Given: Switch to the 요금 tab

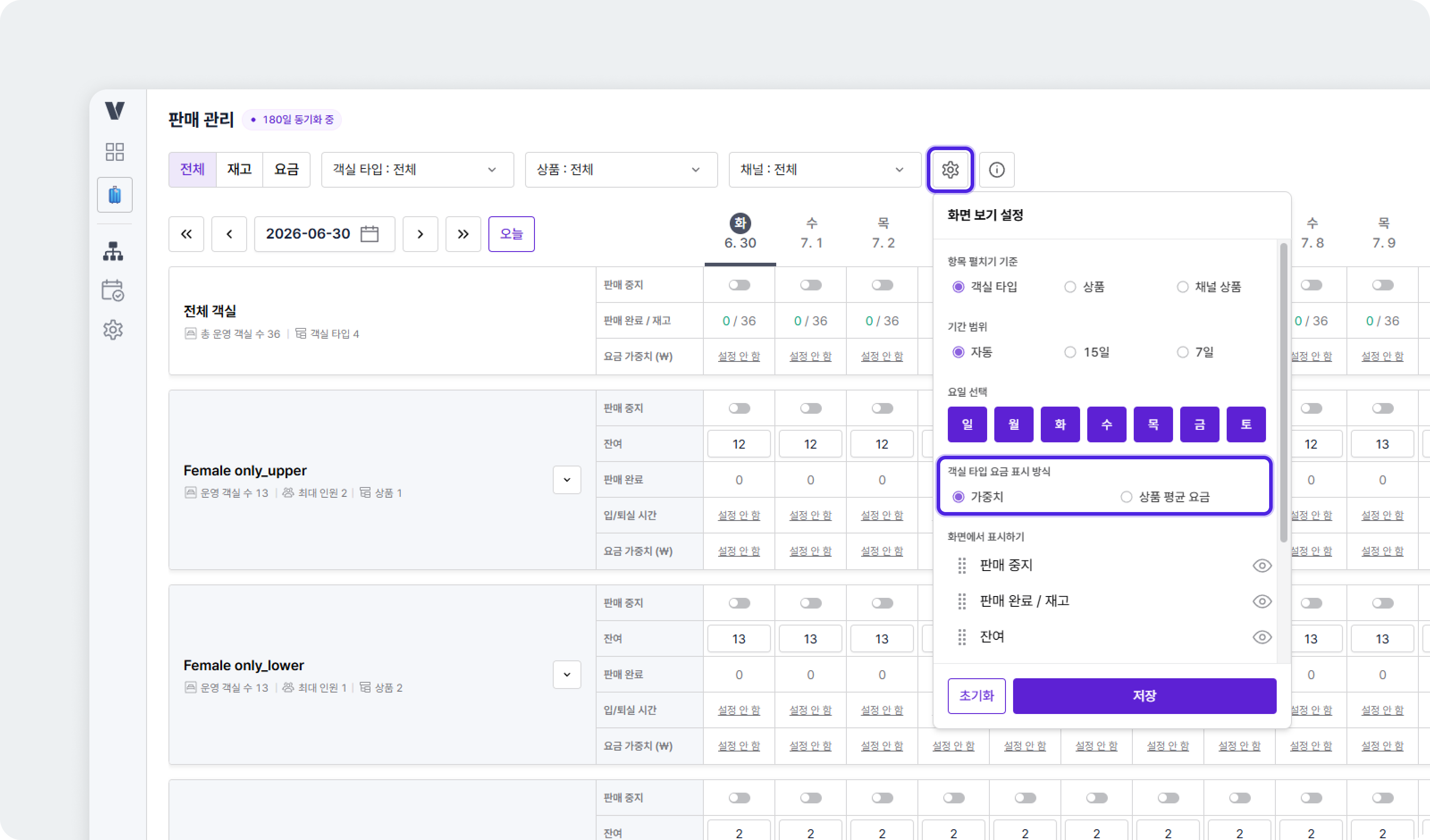Looking at the screenshot, I should 286,169.
